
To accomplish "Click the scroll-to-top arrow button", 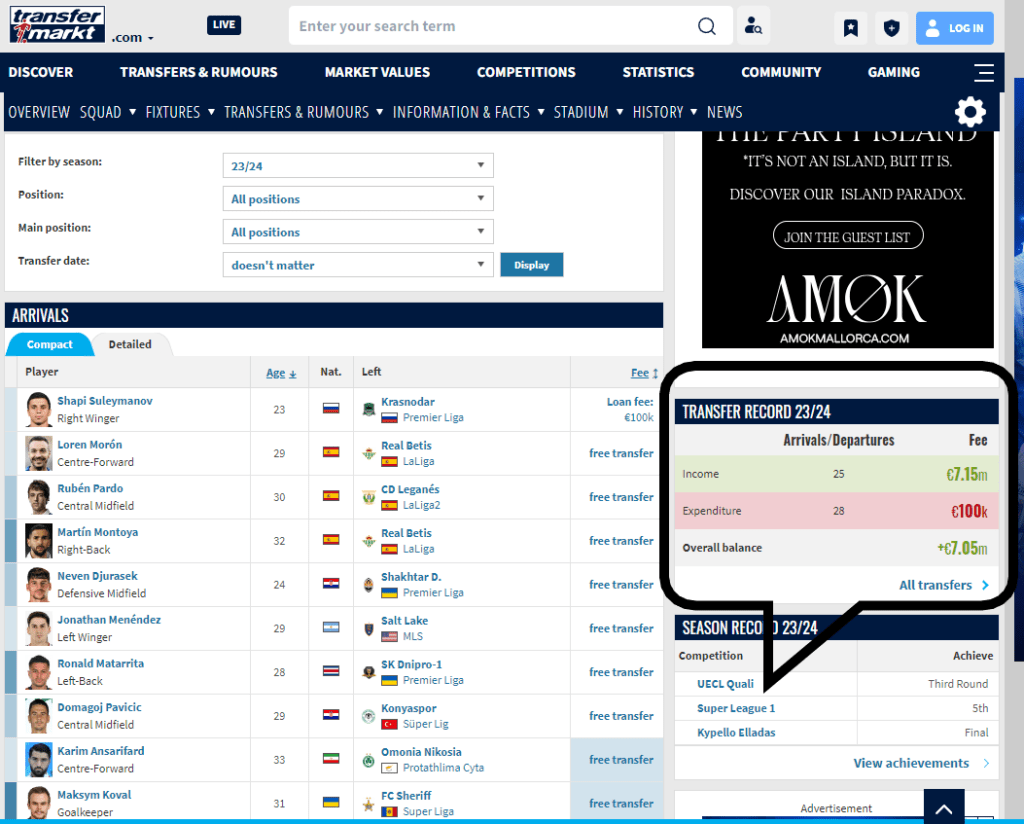I will tap(944, 807).
